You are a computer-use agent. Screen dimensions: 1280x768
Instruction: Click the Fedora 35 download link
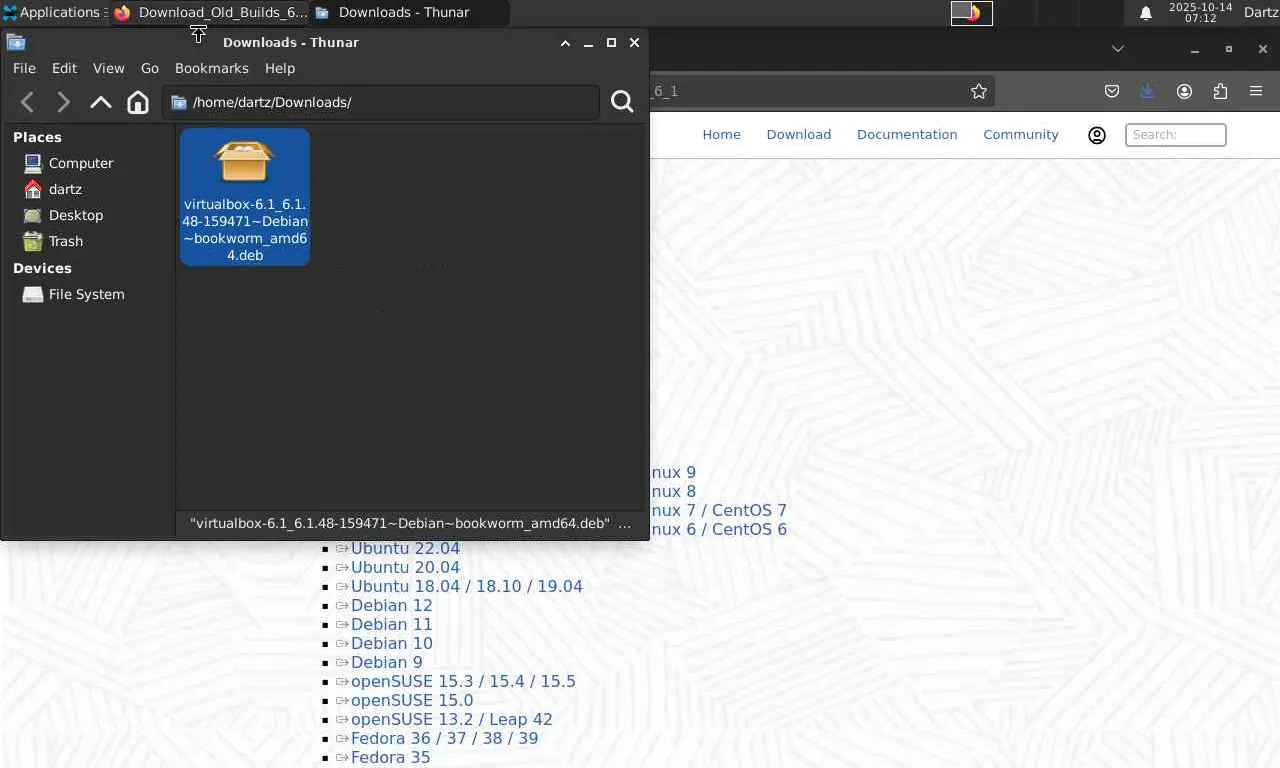(x=390, y=758)
